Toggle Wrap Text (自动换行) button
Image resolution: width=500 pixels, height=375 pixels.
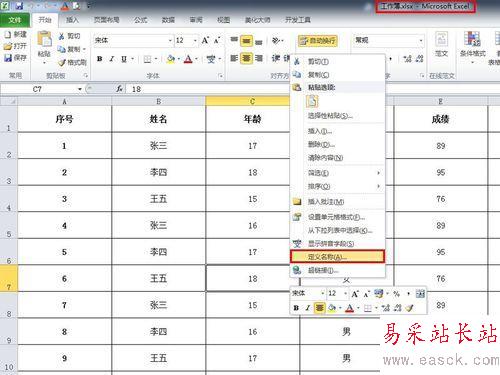(x=318, y=41)
